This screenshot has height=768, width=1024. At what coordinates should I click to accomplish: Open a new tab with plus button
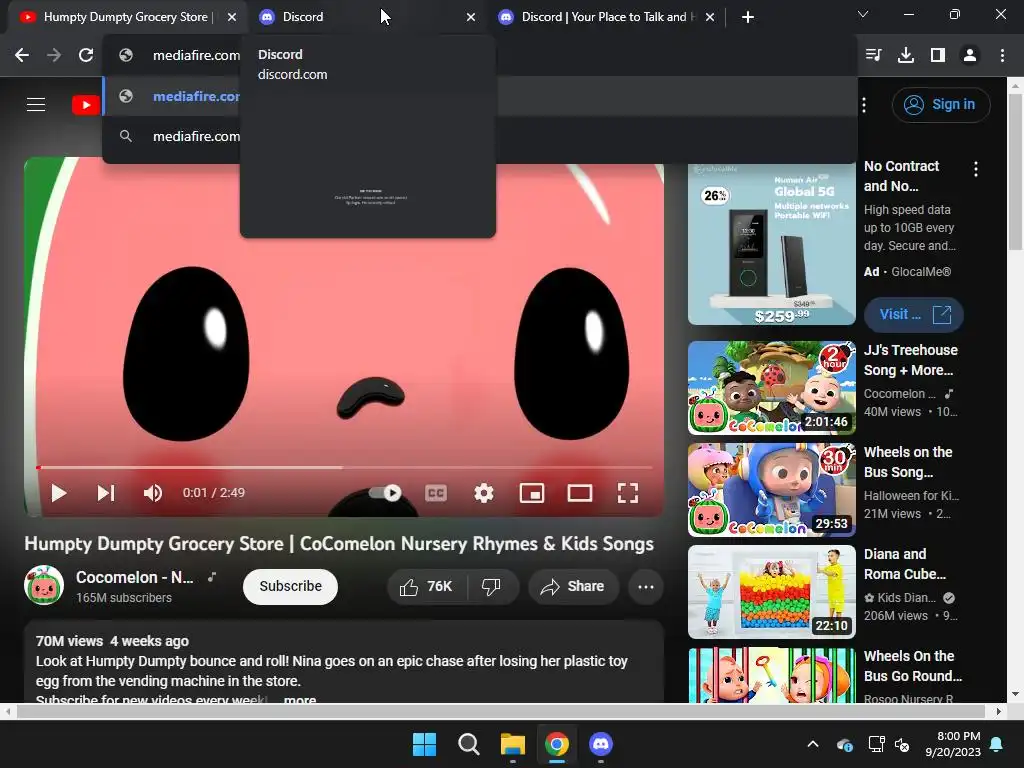coord(748,17)
